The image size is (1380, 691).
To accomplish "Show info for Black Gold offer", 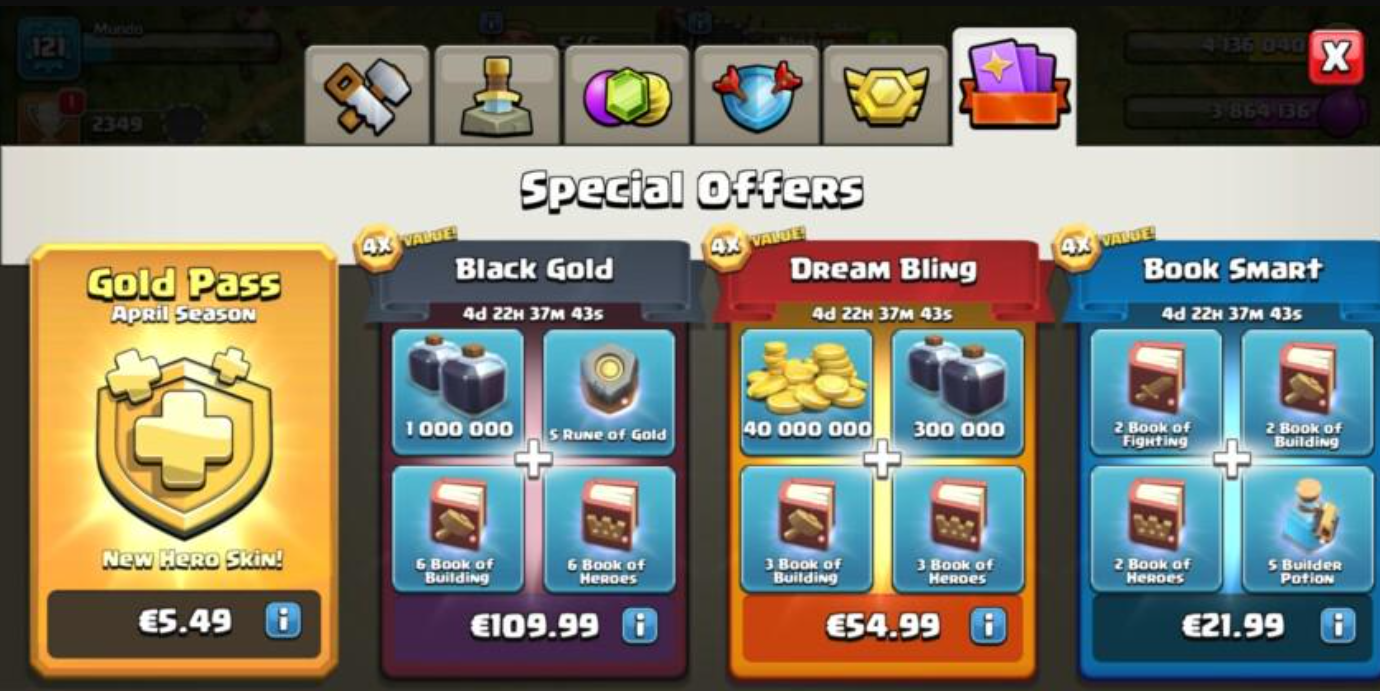I will (x=640, y=626).
